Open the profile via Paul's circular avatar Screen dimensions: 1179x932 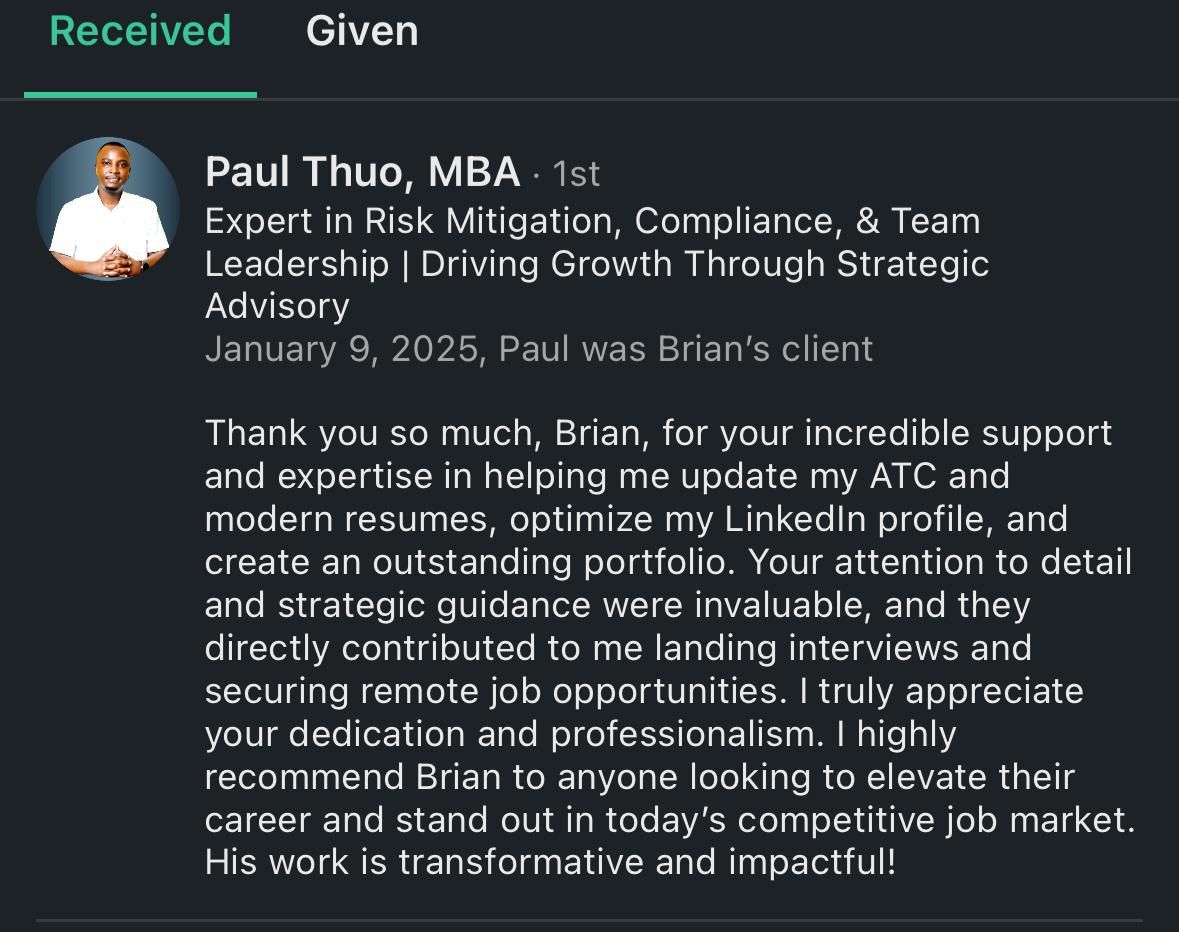(x=106, y=207)
